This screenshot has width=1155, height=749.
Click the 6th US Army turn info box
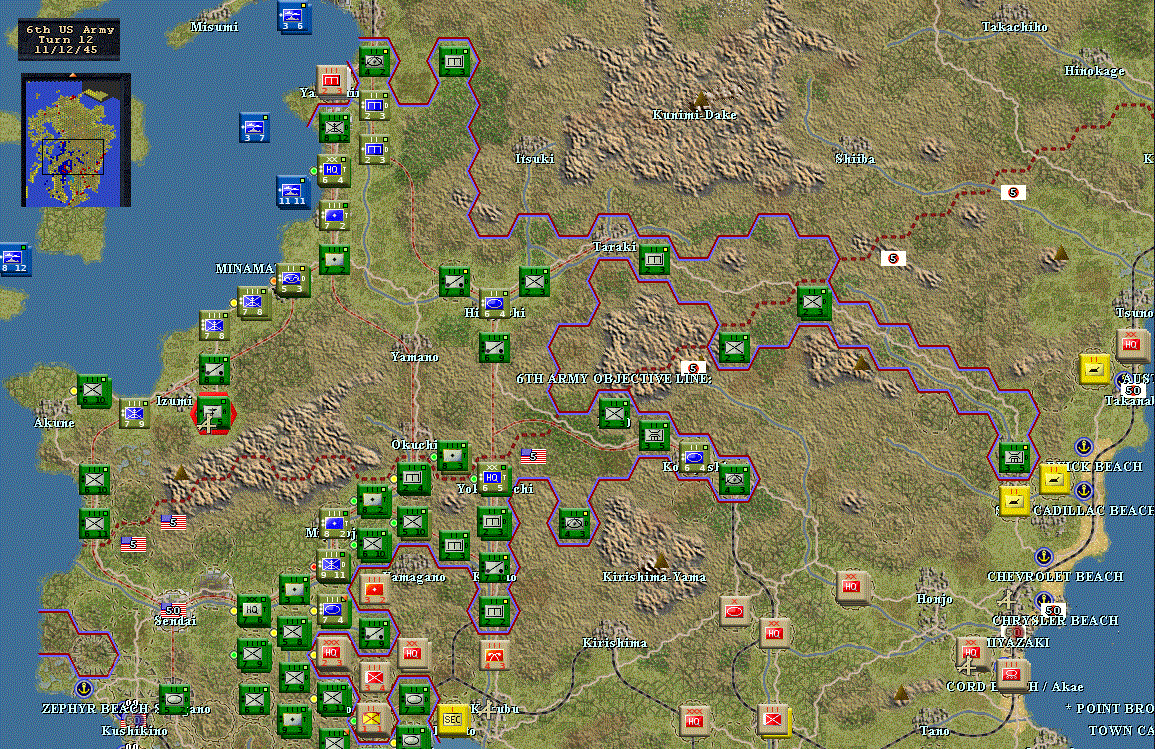[x=69, y=40]
